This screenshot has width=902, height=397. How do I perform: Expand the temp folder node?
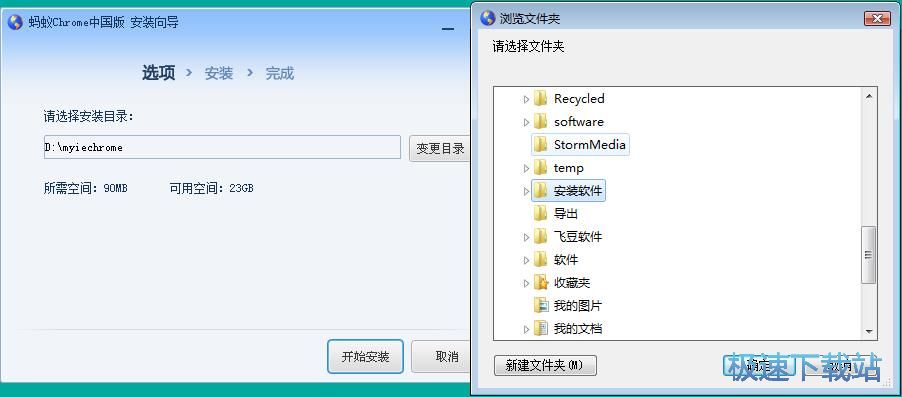[526, 168]
